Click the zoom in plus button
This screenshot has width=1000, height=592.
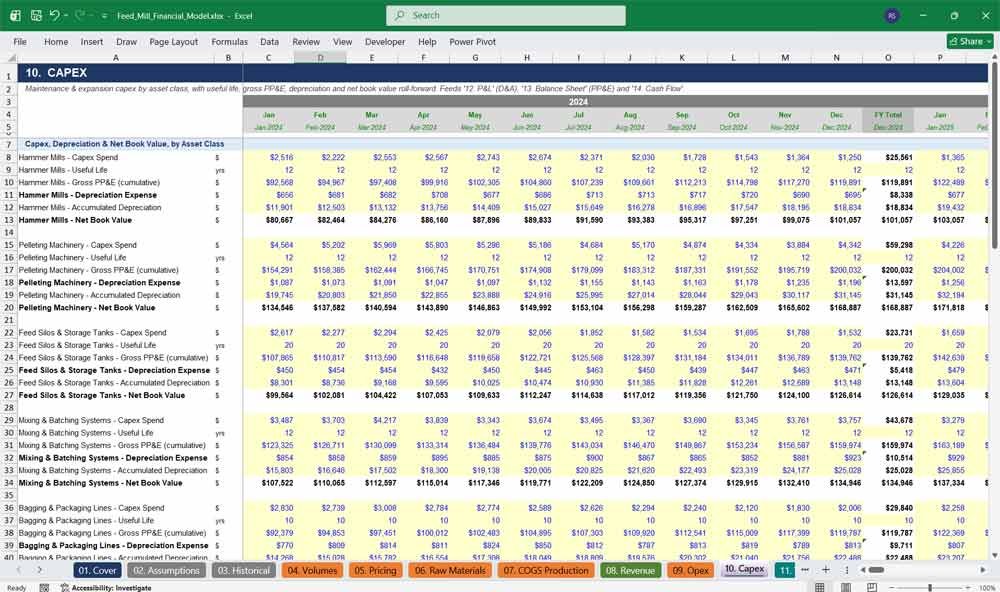coord(969,588)
